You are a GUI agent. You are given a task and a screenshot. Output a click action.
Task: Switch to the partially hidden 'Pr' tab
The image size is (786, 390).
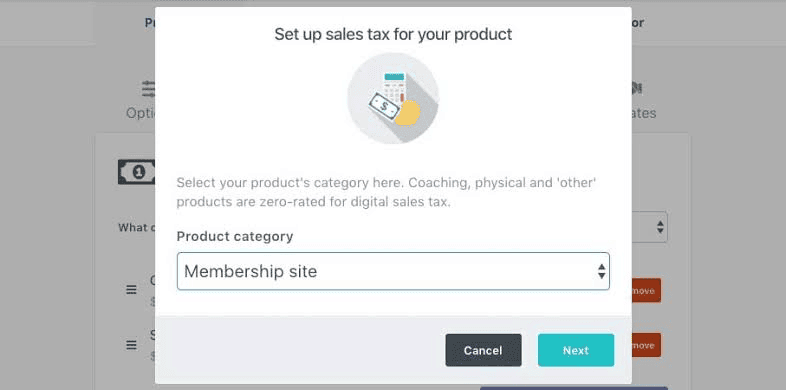pos(150,23)
